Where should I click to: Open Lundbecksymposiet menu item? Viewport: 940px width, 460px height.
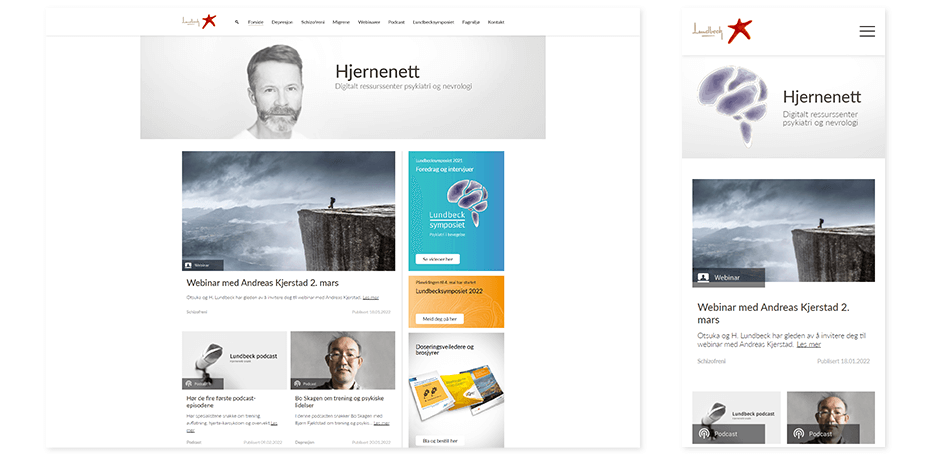point(433,22)
